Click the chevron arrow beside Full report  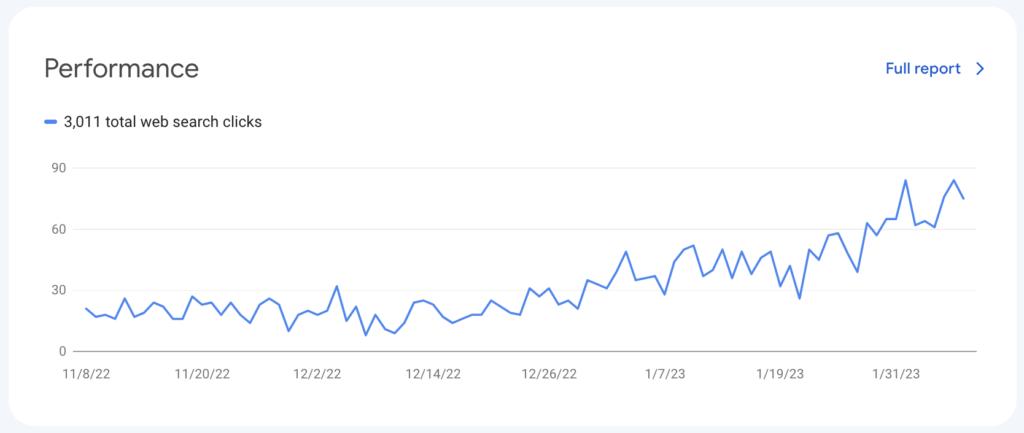click(980, 69)
